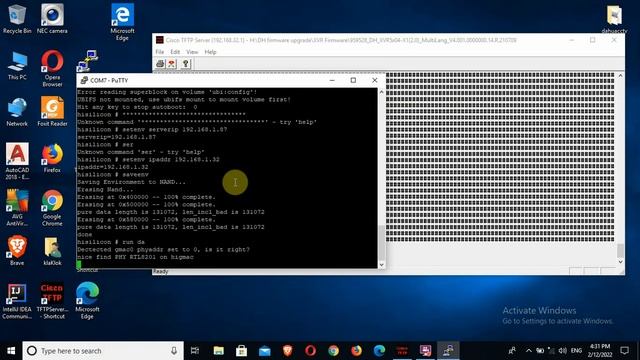The height and width of the screenshot is (360, 640).
Task: Open the notification center icon
Action: tap(624, 351)
